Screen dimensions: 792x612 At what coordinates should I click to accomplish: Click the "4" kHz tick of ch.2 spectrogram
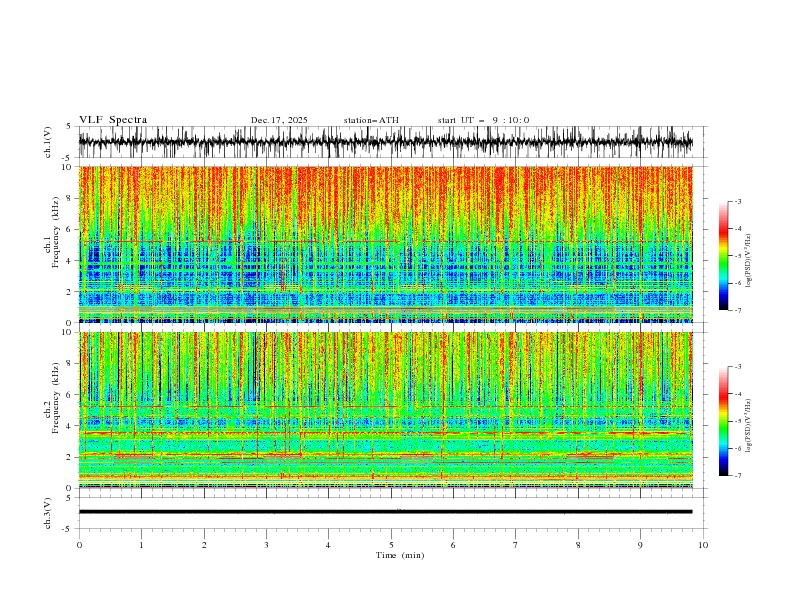(69, 426)
